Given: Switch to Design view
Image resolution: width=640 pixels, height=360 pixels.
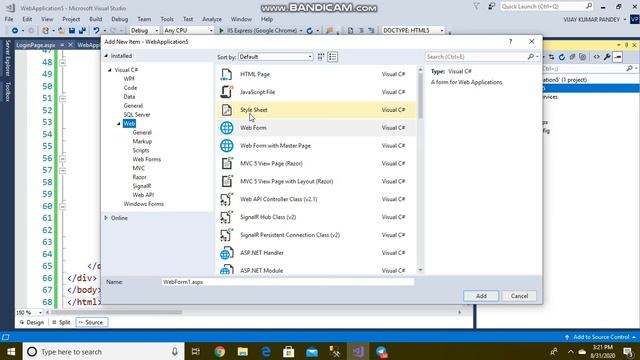Looking at the screenshot, I should 31,322.
